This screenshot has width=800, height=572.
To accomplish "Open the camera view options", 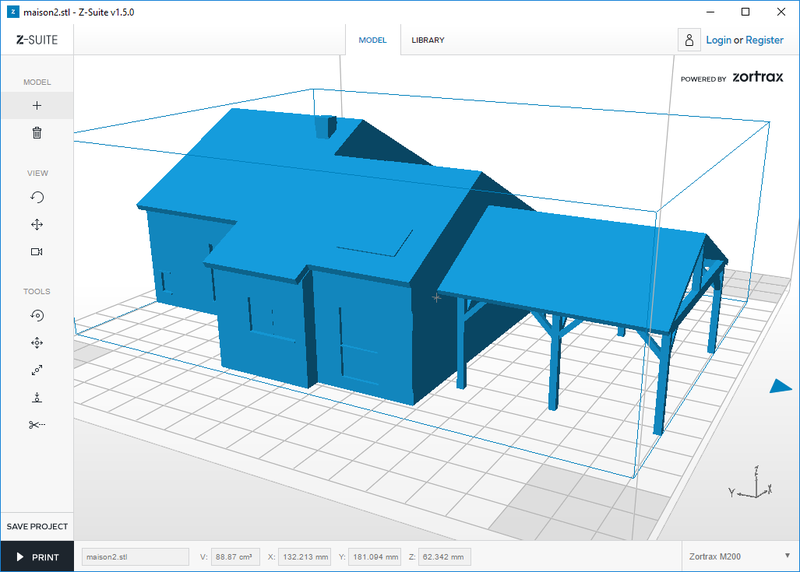I will tap(37, 251).
